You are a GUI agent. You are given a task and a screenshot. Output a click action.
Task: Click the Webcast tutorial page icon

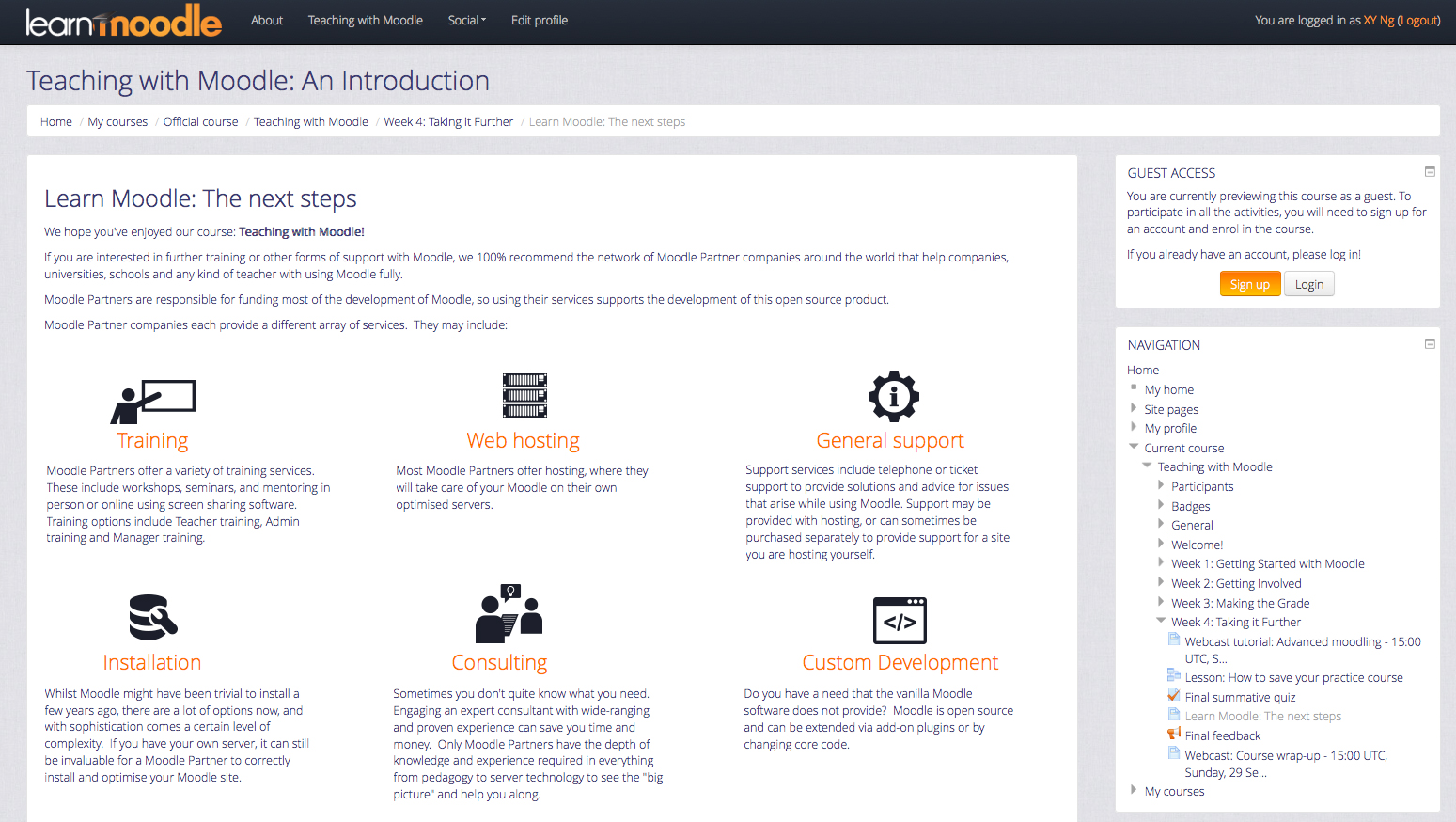(x=1174, y=640)
